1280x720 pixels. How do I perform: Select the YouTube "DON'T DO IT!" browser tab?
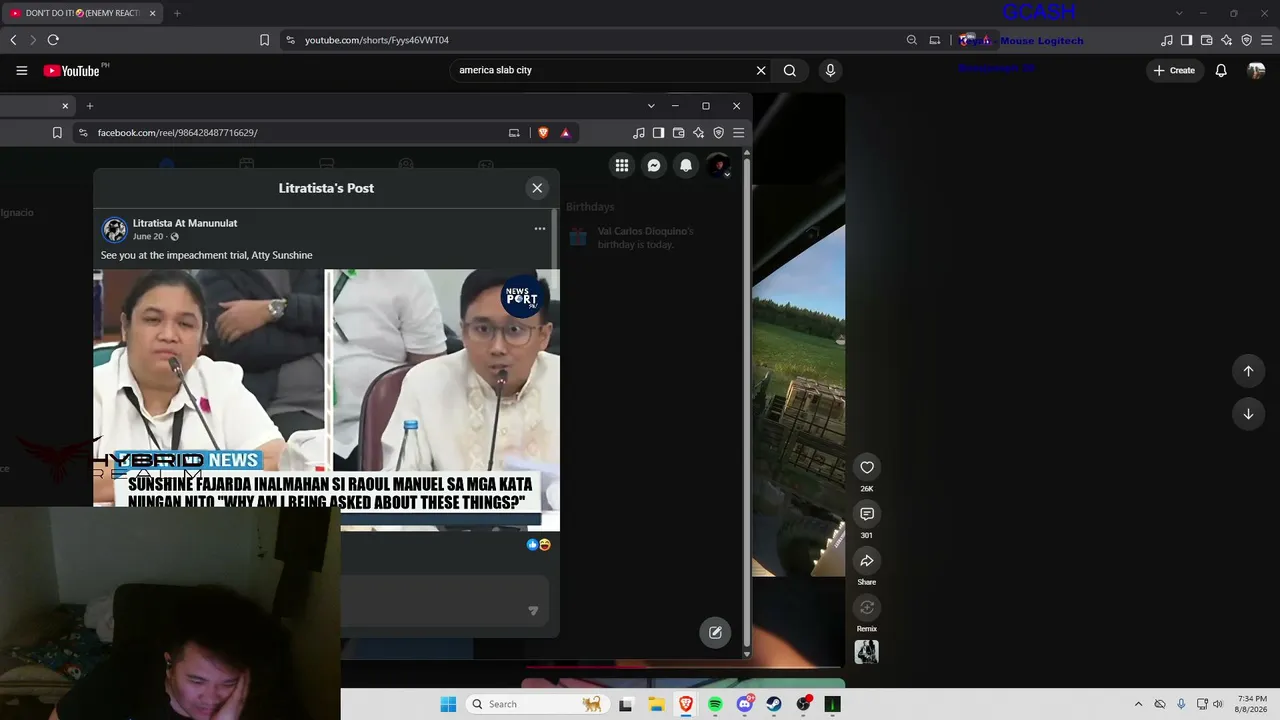pos(81,13)
